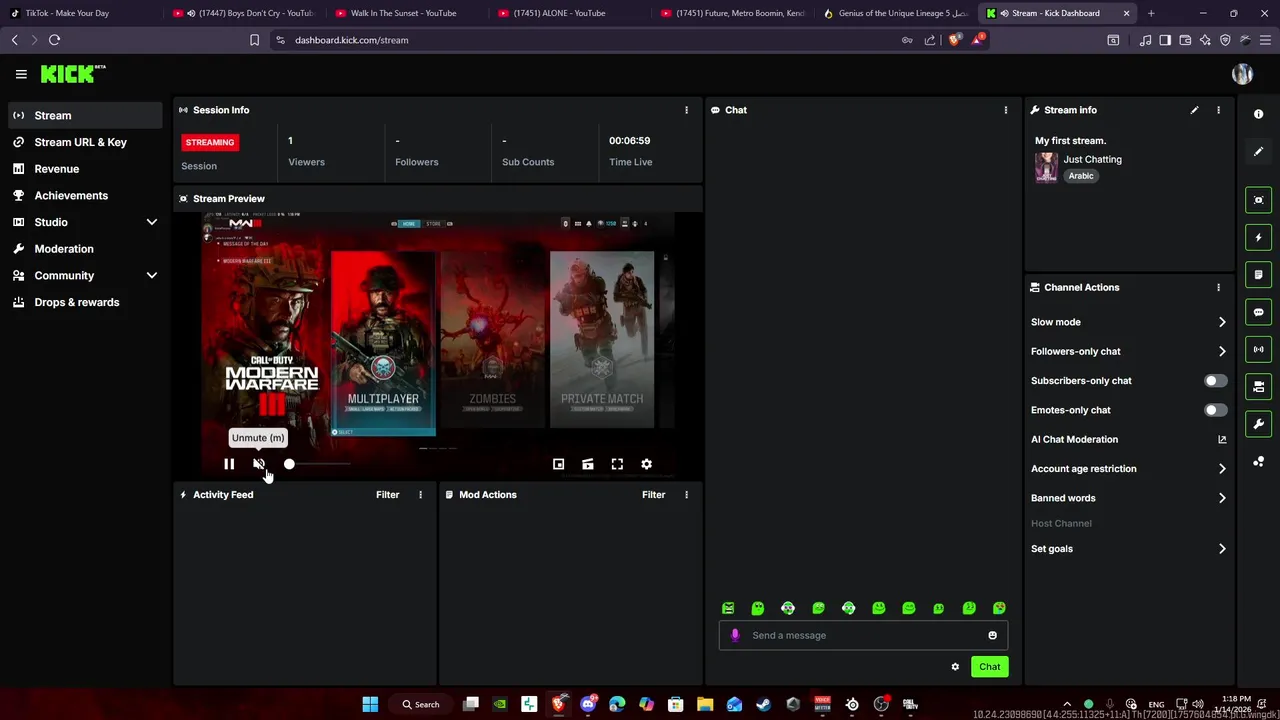
Task: Reload the page with browser refresh
Action: 54,40
